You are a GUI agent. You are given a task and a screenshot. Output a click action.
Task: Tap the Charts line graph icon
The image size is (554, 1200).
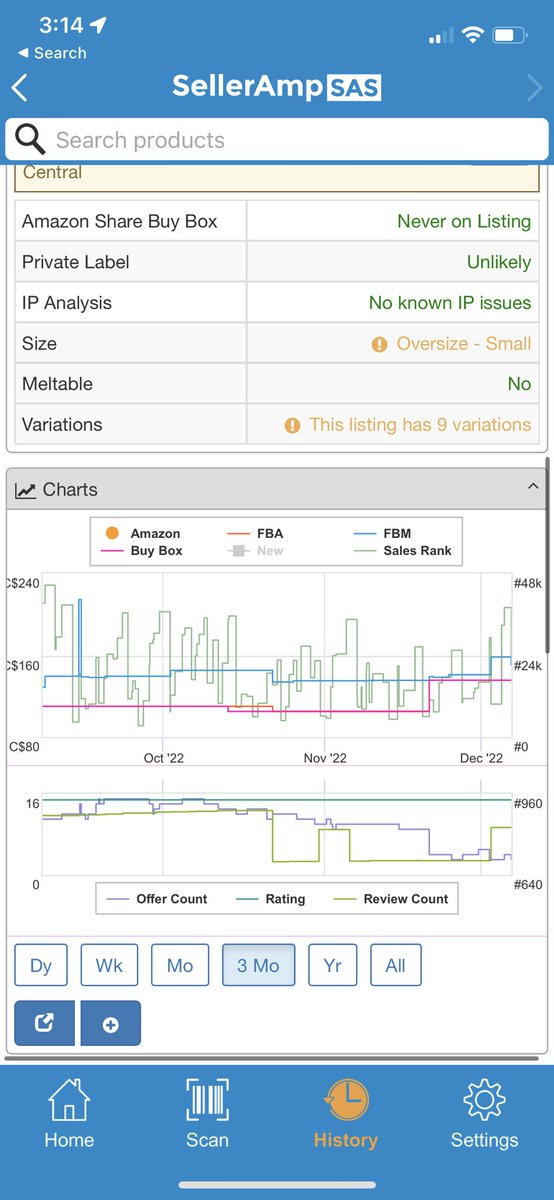[x=26, y=490]
